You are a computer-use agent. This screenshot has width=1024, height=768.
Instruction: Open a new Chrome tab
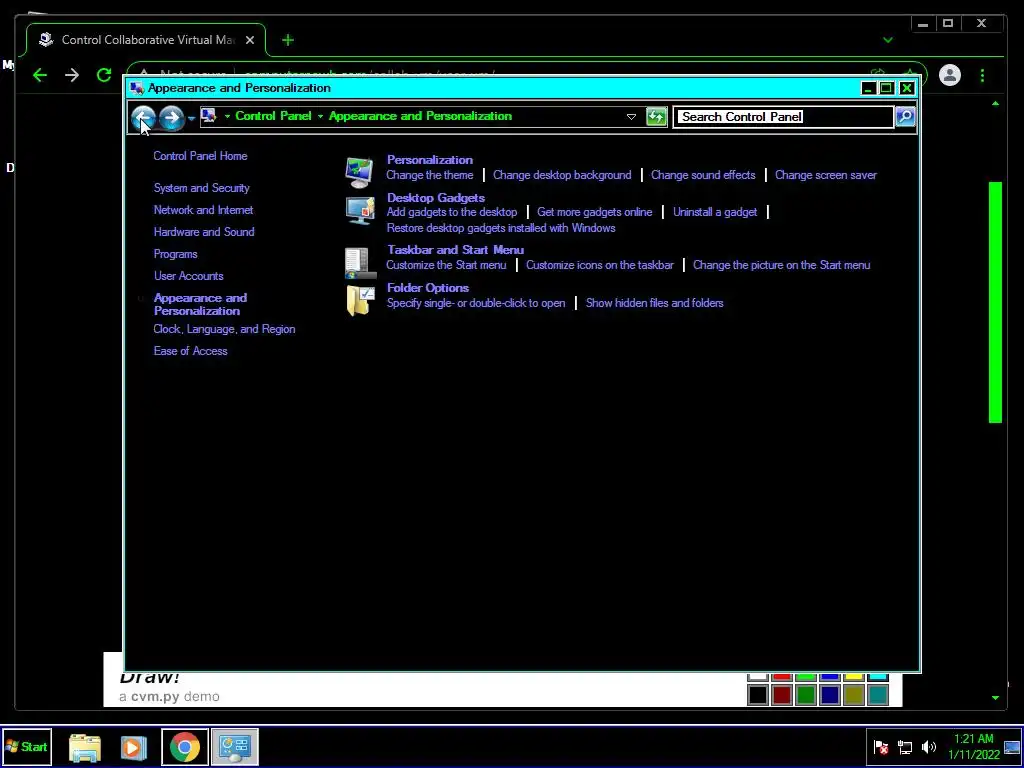(288, 40)
